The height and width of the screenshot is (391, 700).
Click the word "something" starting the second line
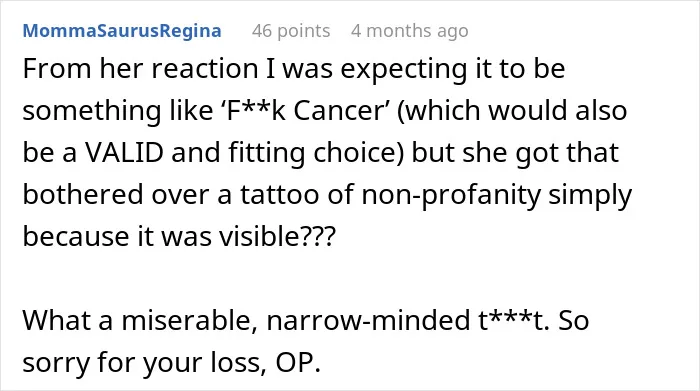coord(92,111)
